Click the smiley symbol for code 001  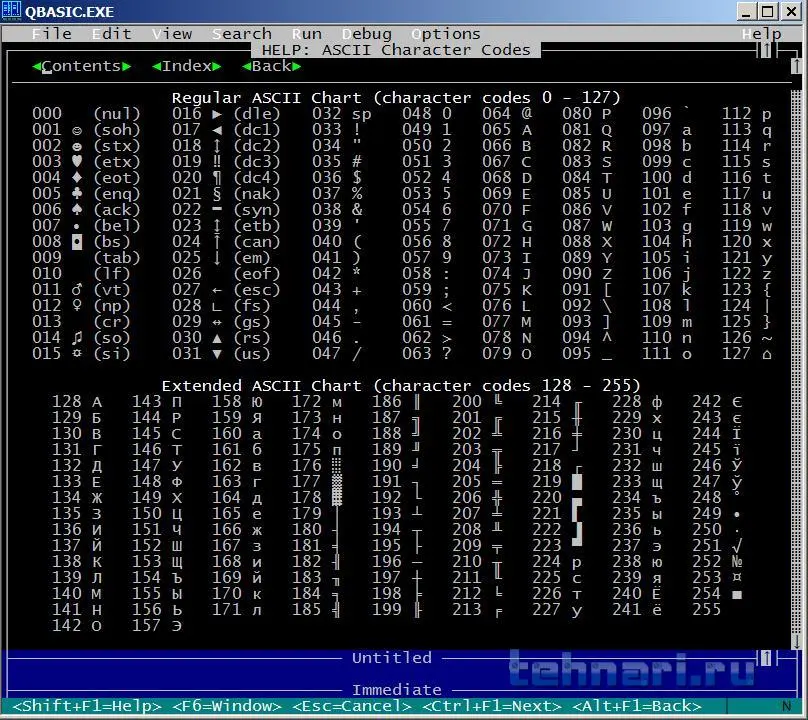tap(77, 130)
